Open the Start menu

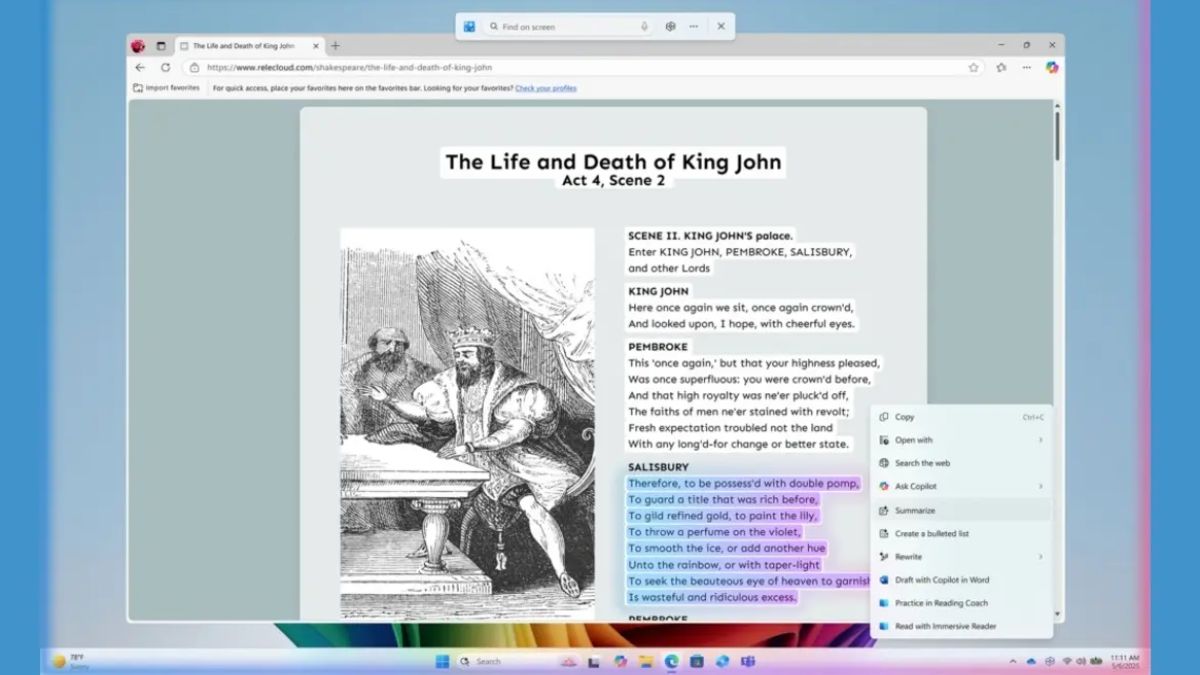click(443, 661)
